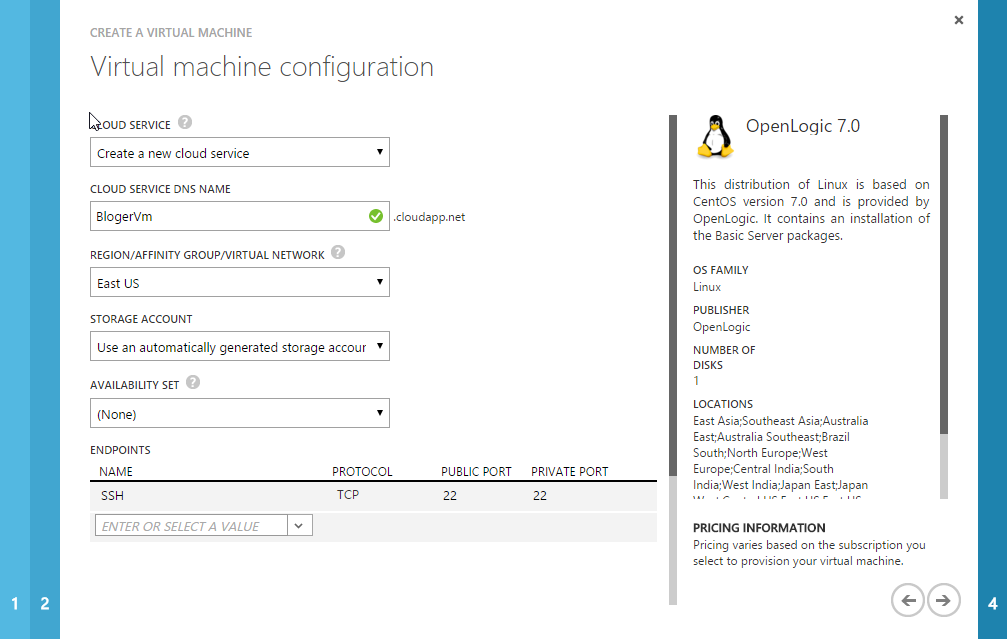This screenshot has height=639, width=1007.
Task: Click the green DNS name validation checkmark
Action: (x=376, y=216)
